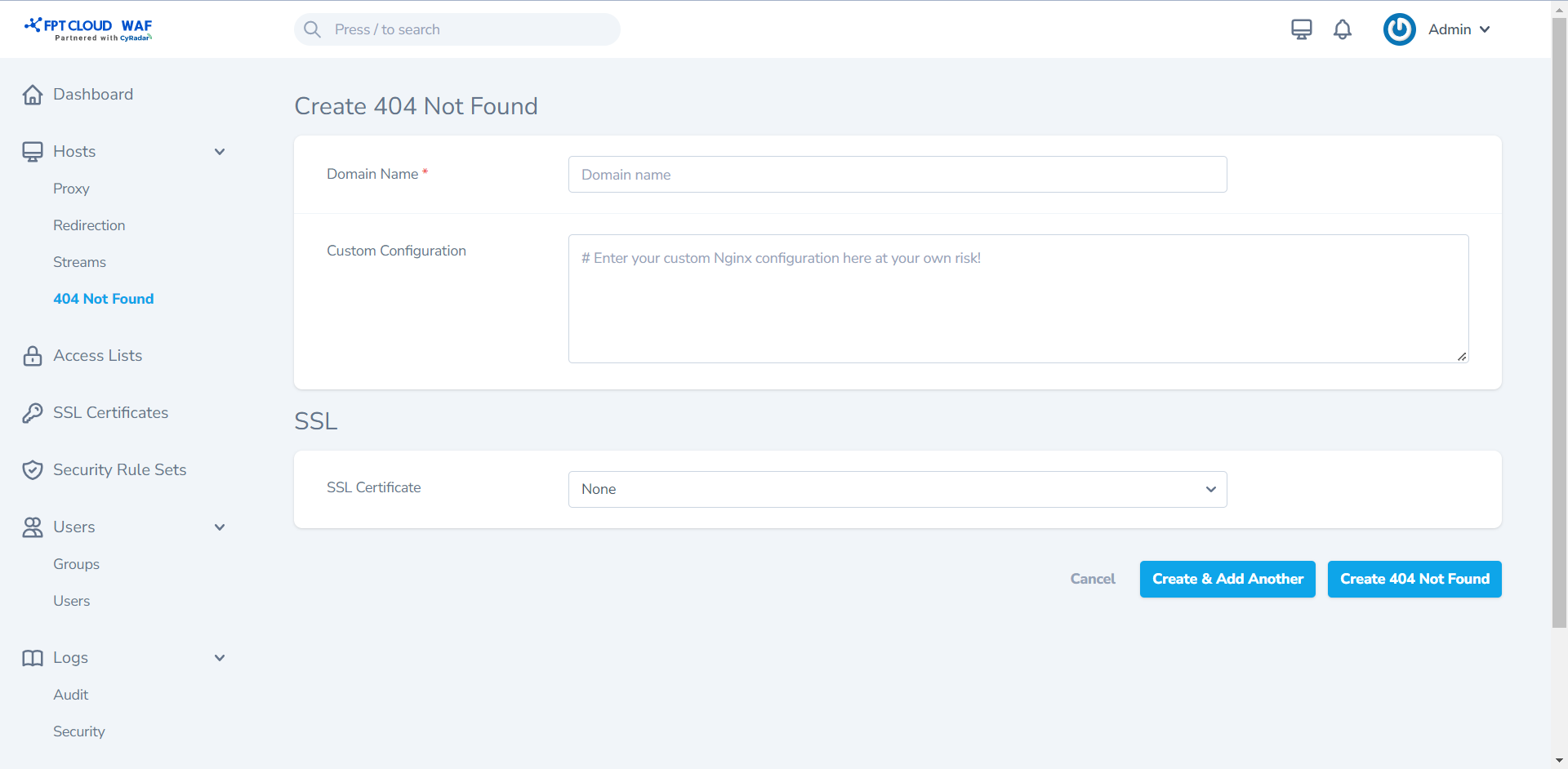Open the Redirection menu item
1568x769 pixels.
pyautogui.click(x=89, y=225)
